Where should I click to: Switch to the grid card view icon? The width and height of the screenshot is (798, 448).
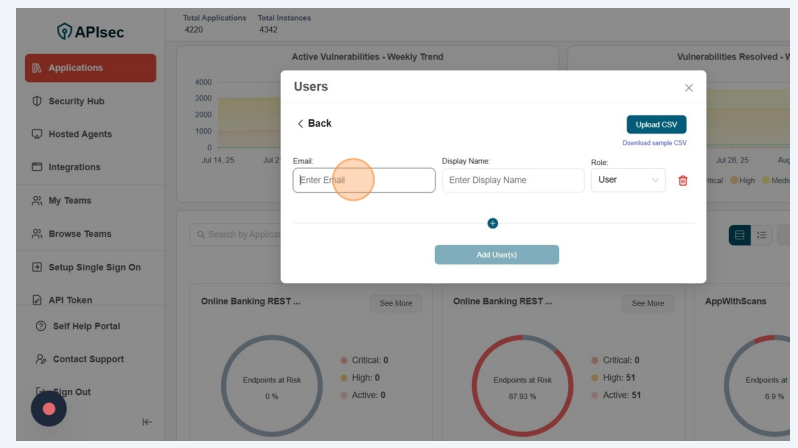(740, 235)
